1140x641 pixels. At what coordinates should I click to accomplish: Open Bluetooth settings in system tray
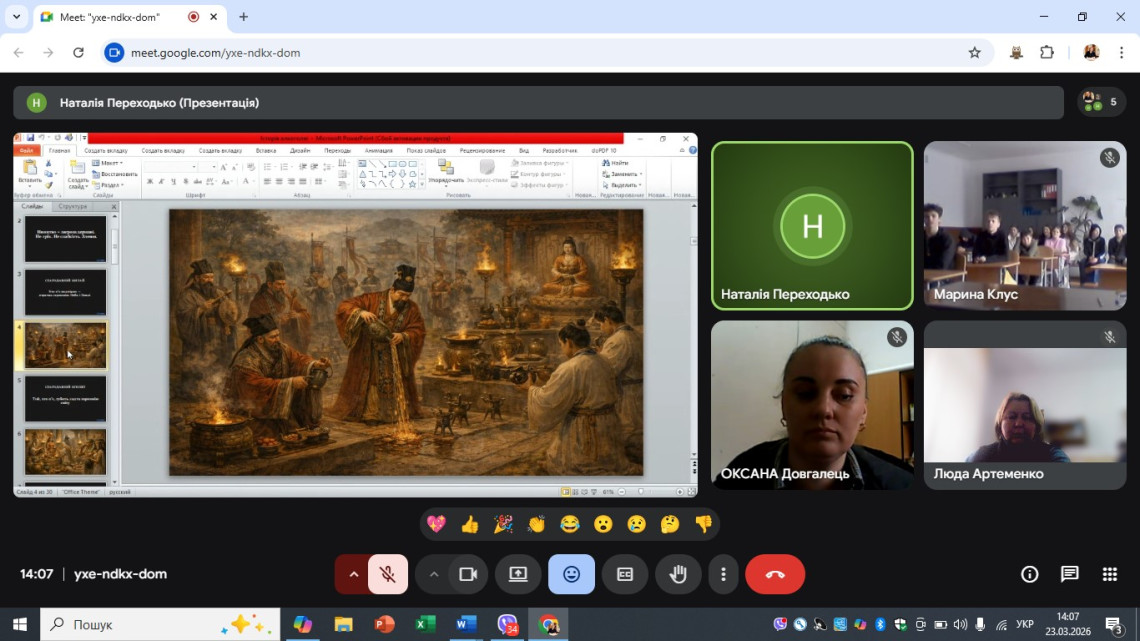tap(880, 624)
